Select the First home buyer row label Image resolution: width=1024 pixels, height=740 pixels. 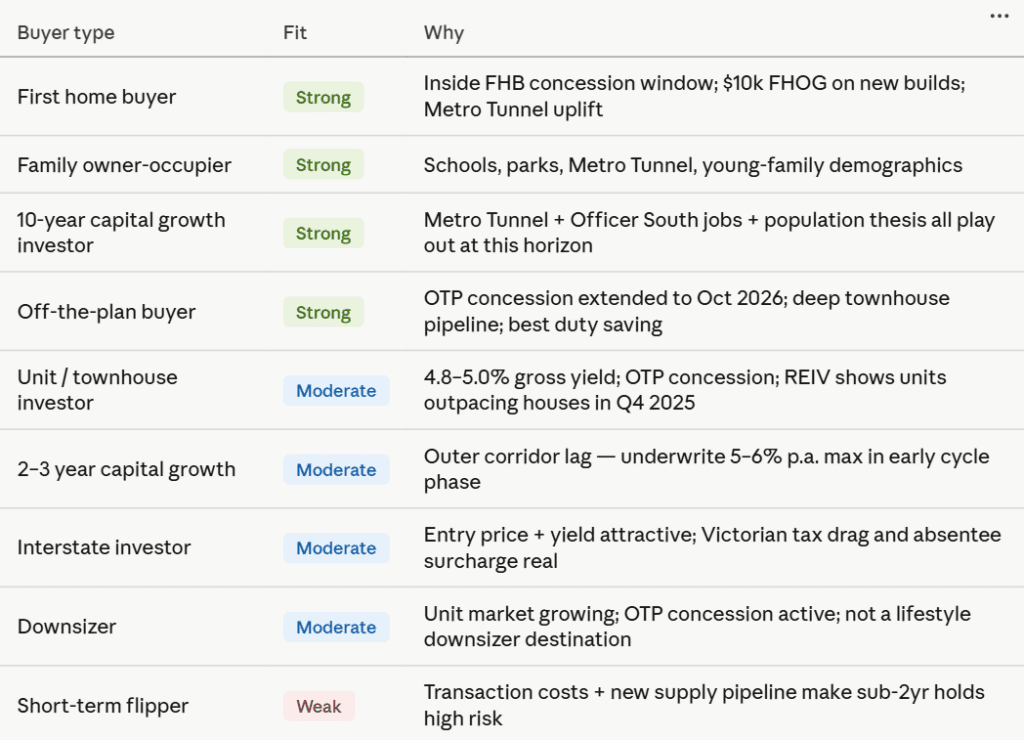point(96,97)
